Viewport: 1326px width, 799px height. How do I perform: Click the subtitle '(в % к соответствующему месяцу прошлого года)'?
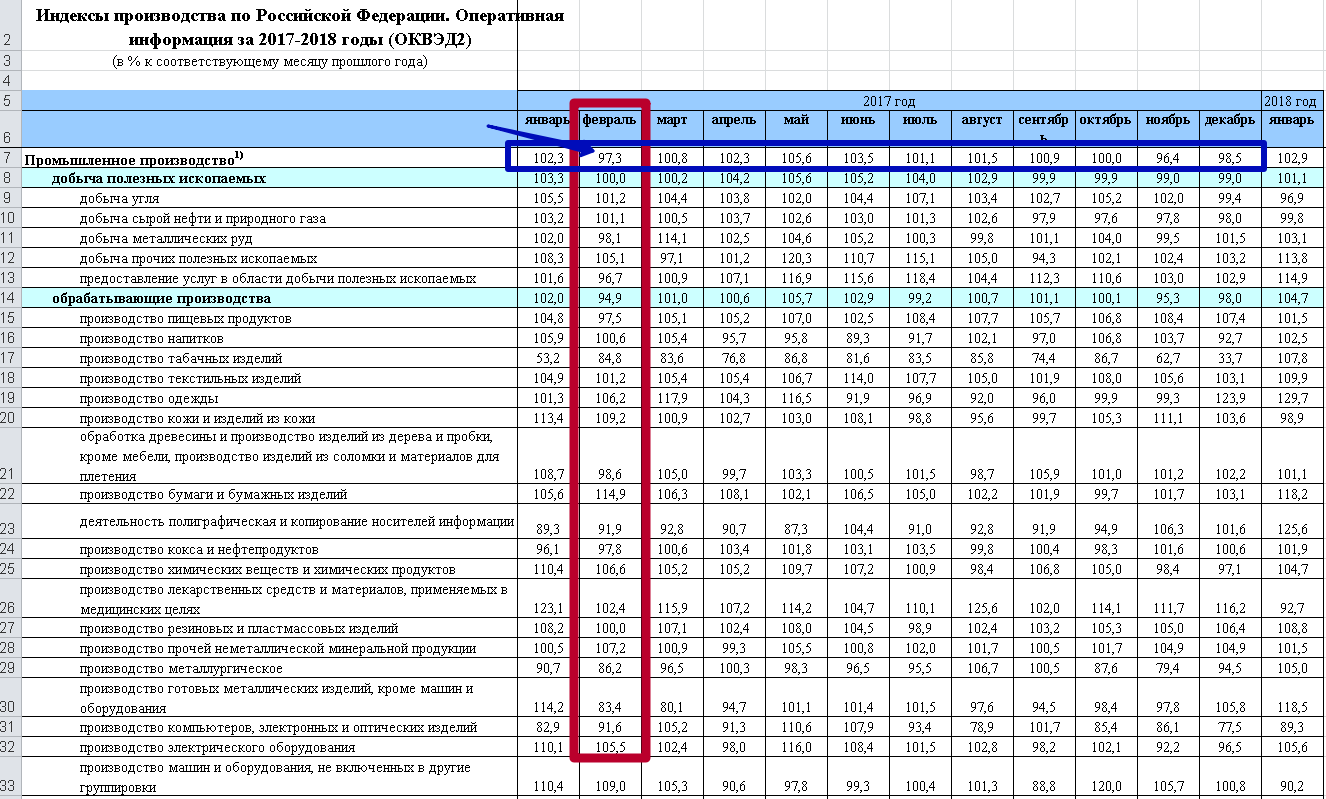click(270, 61)
